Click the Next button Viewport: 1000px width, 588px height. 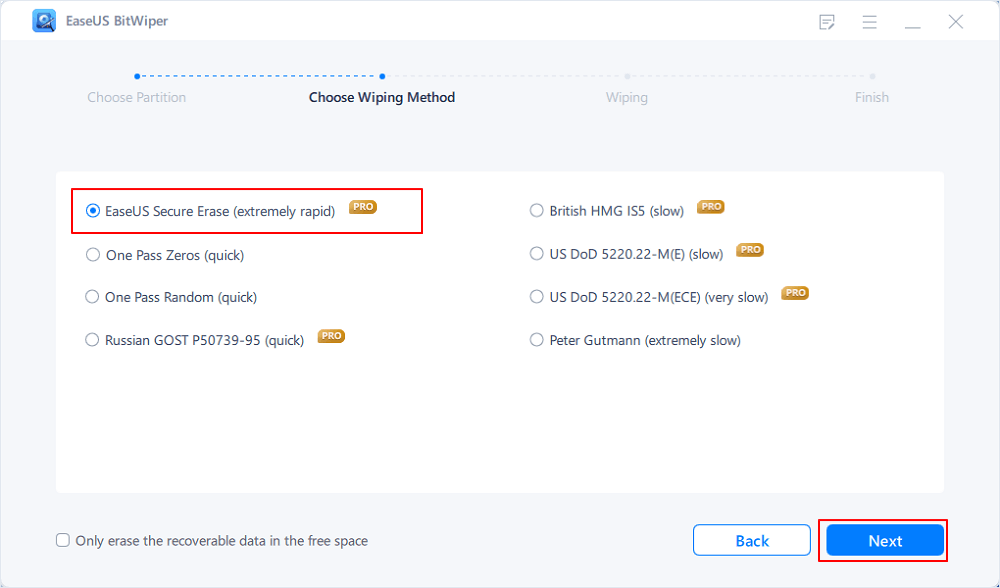coord(883,540)
